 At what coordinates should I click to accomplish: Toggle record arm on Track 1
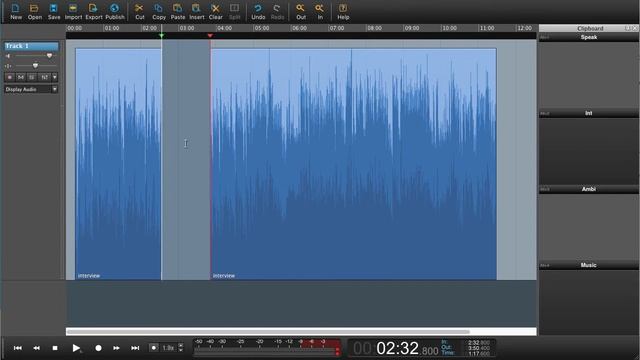point(9,77)
